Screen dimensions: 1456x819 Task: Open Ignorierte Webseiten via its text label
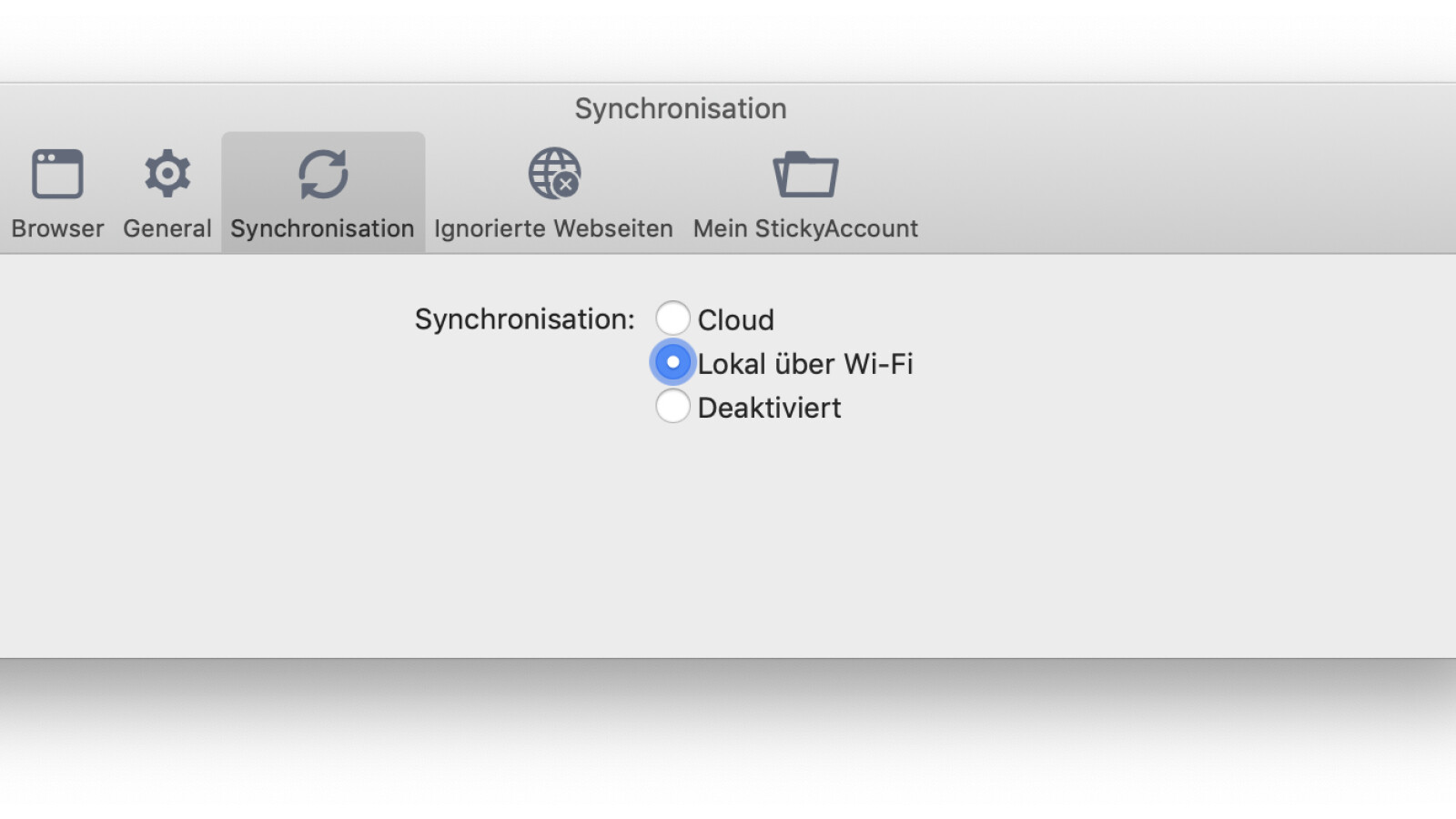(x=553, y=228)
